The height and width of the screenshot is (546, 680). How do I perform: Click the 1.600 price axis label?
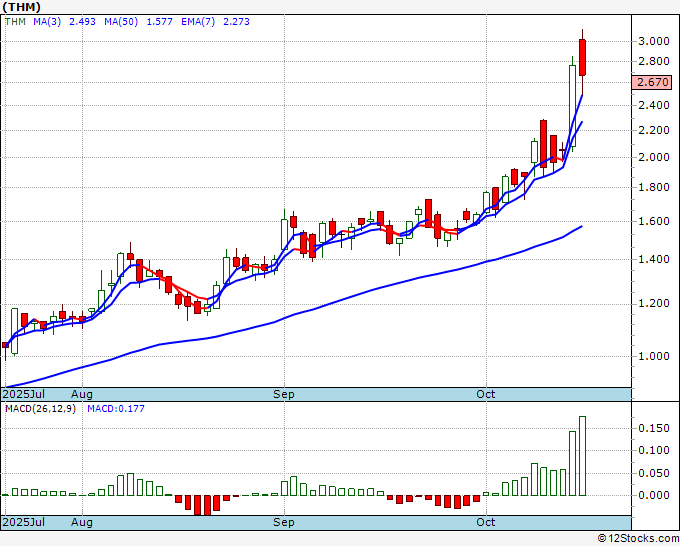pyautogui.click(x=654, y=221)
